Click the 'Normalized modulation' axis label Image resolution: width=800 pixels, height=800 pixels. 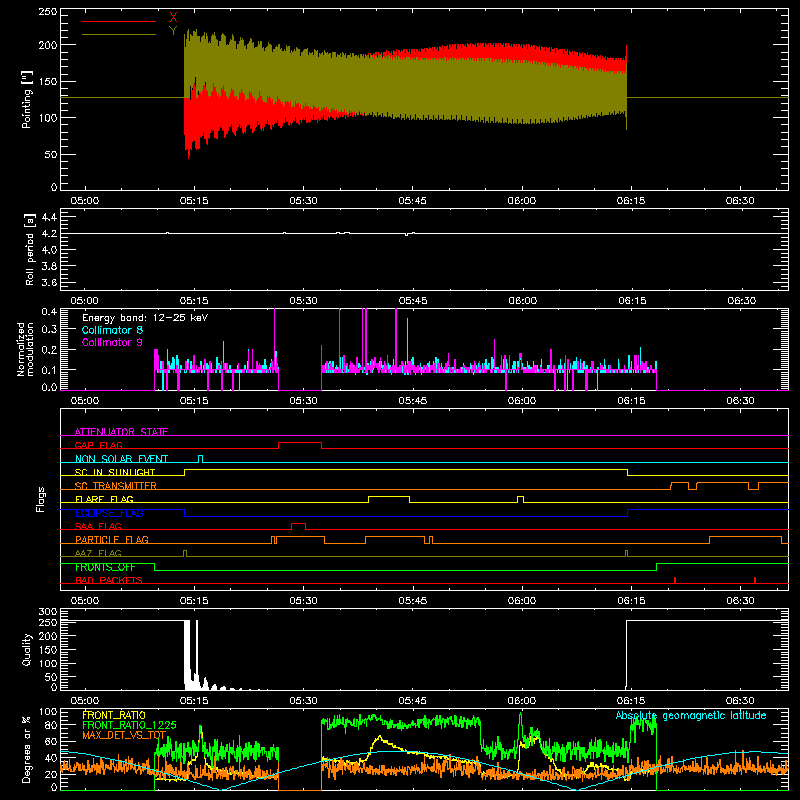click(x=26, y=349)
